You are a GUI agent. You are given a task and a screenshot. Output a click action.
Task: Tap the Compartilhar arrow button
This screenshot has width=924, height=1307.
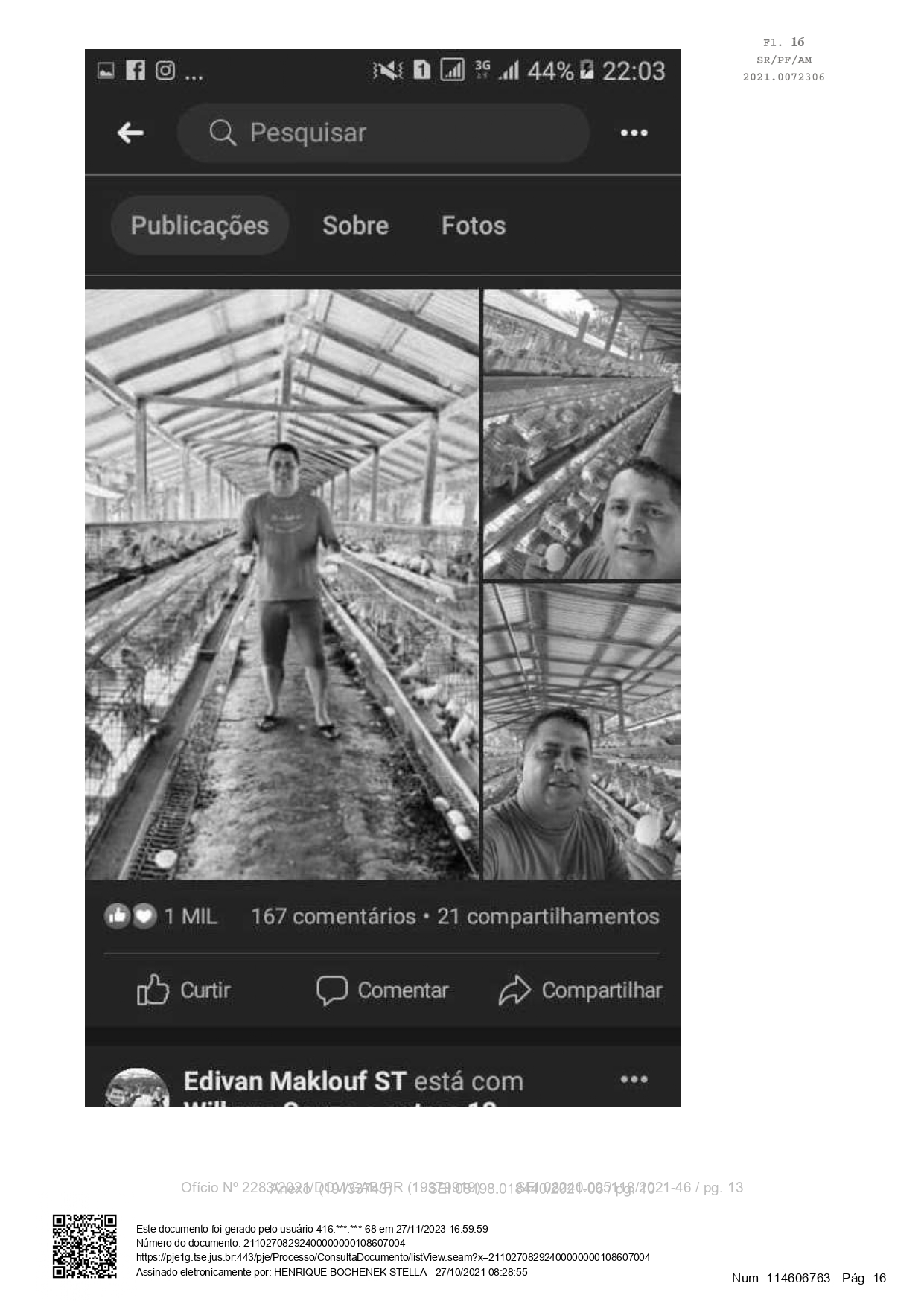[580, 990]
